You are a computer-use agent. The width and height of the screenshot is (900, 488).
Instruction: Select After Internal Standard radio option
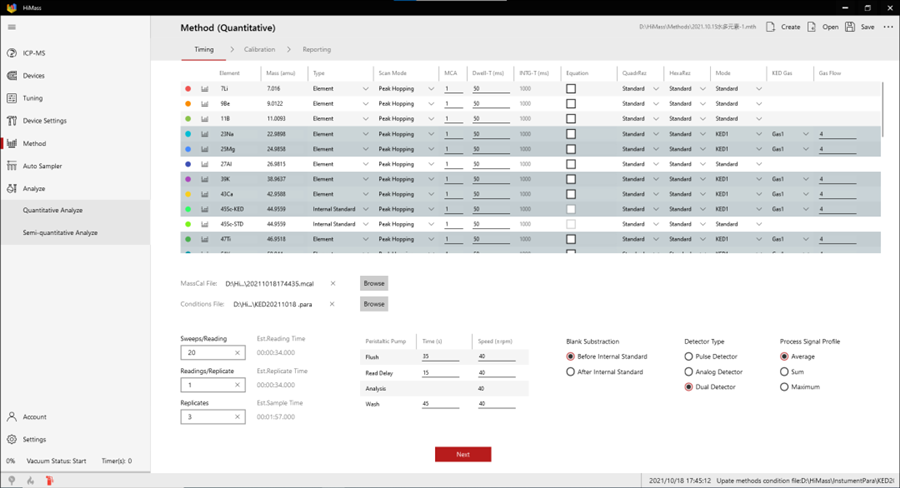(571, 372)
